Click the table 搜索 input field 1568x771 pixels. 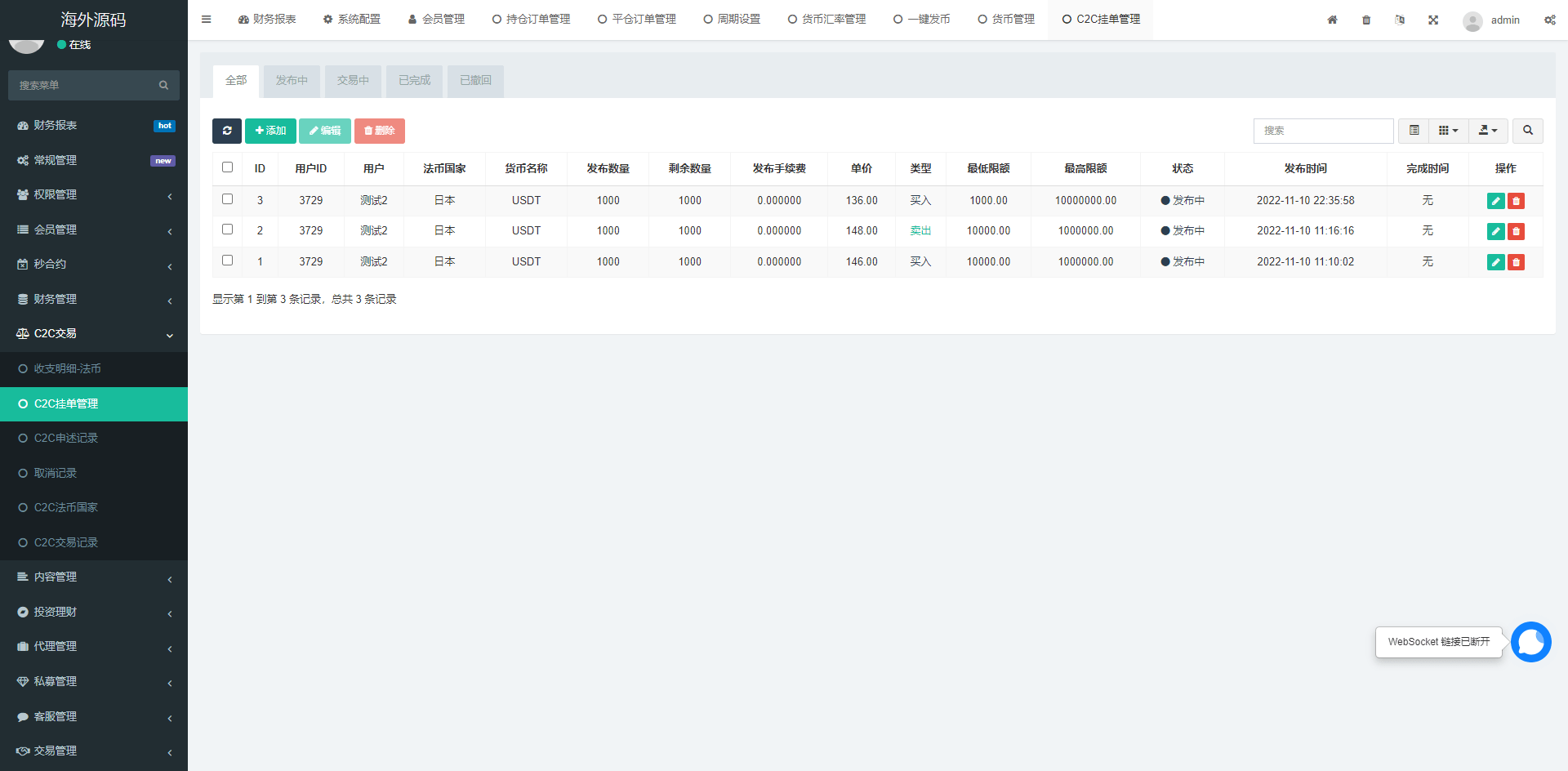point(1323,131)
